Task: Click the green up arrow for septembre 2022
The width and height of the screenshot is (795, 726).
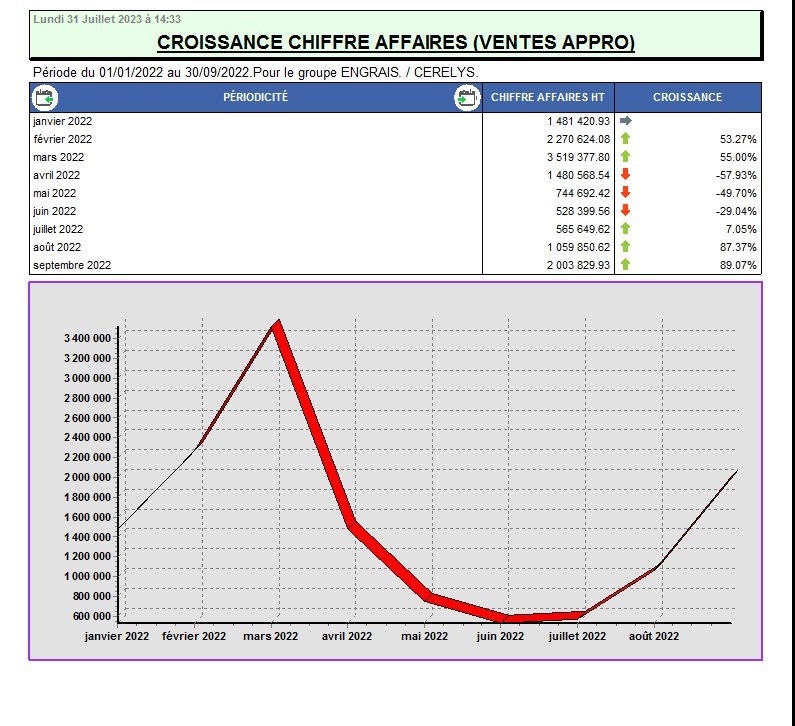Action: 626,265
